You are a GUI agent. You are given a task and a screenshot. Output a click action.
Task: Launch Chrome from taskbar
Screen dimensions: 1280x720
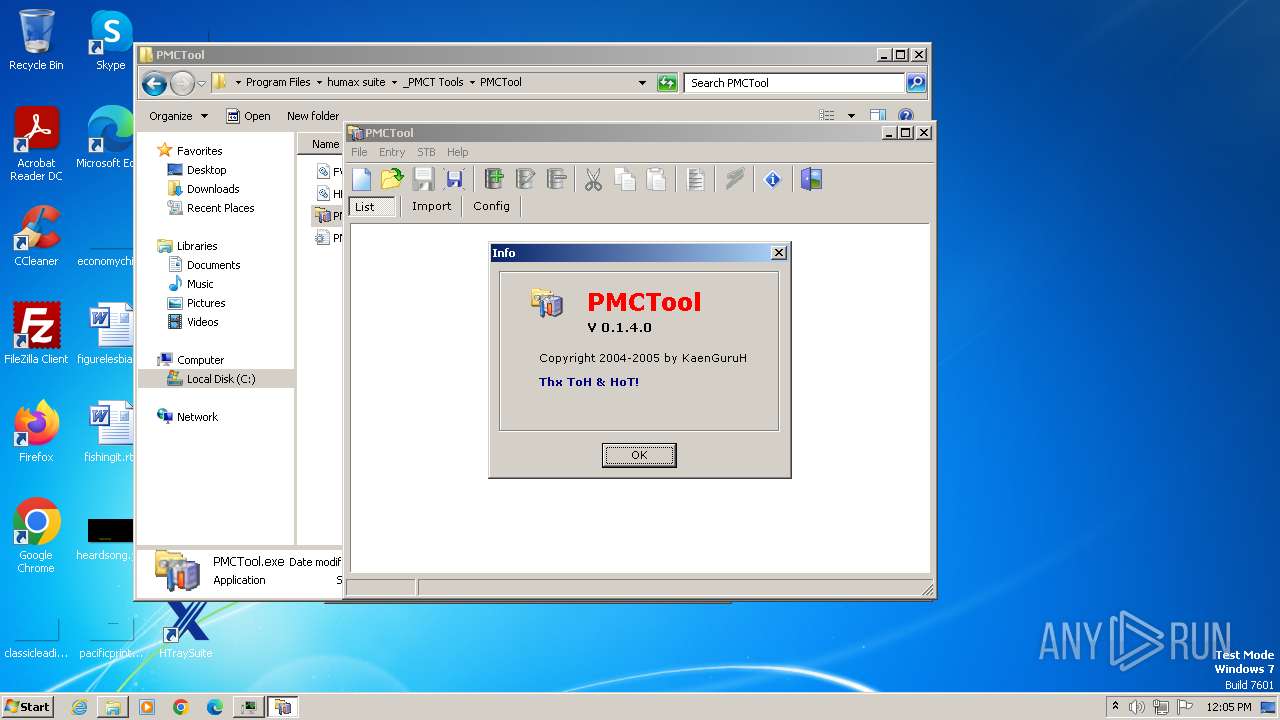(181, 707)
